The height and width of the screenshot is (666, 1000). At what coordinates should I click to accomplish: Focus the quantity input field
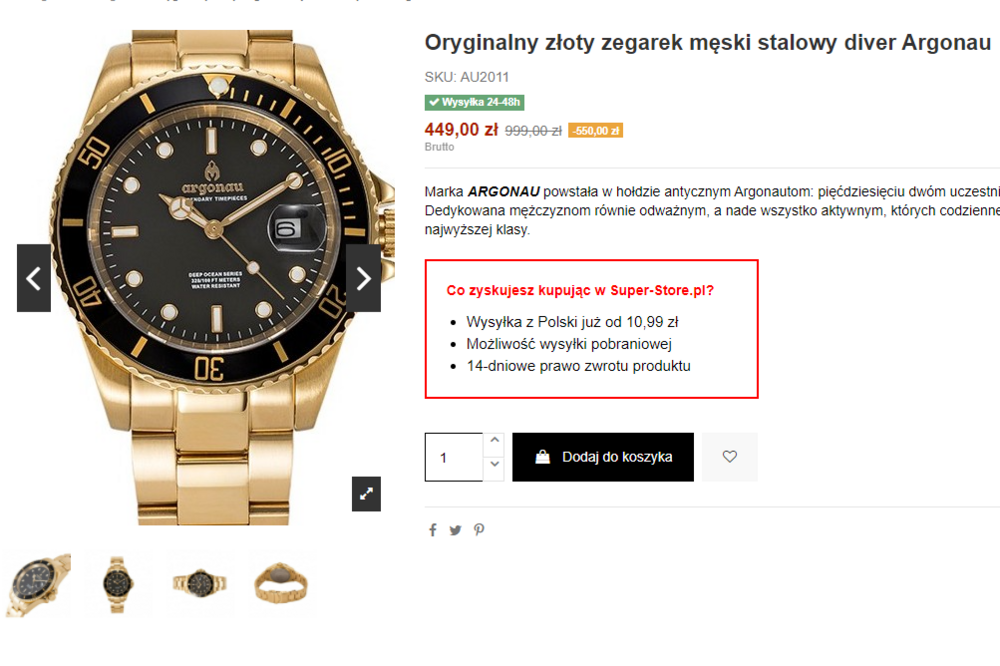coord(454,457)
